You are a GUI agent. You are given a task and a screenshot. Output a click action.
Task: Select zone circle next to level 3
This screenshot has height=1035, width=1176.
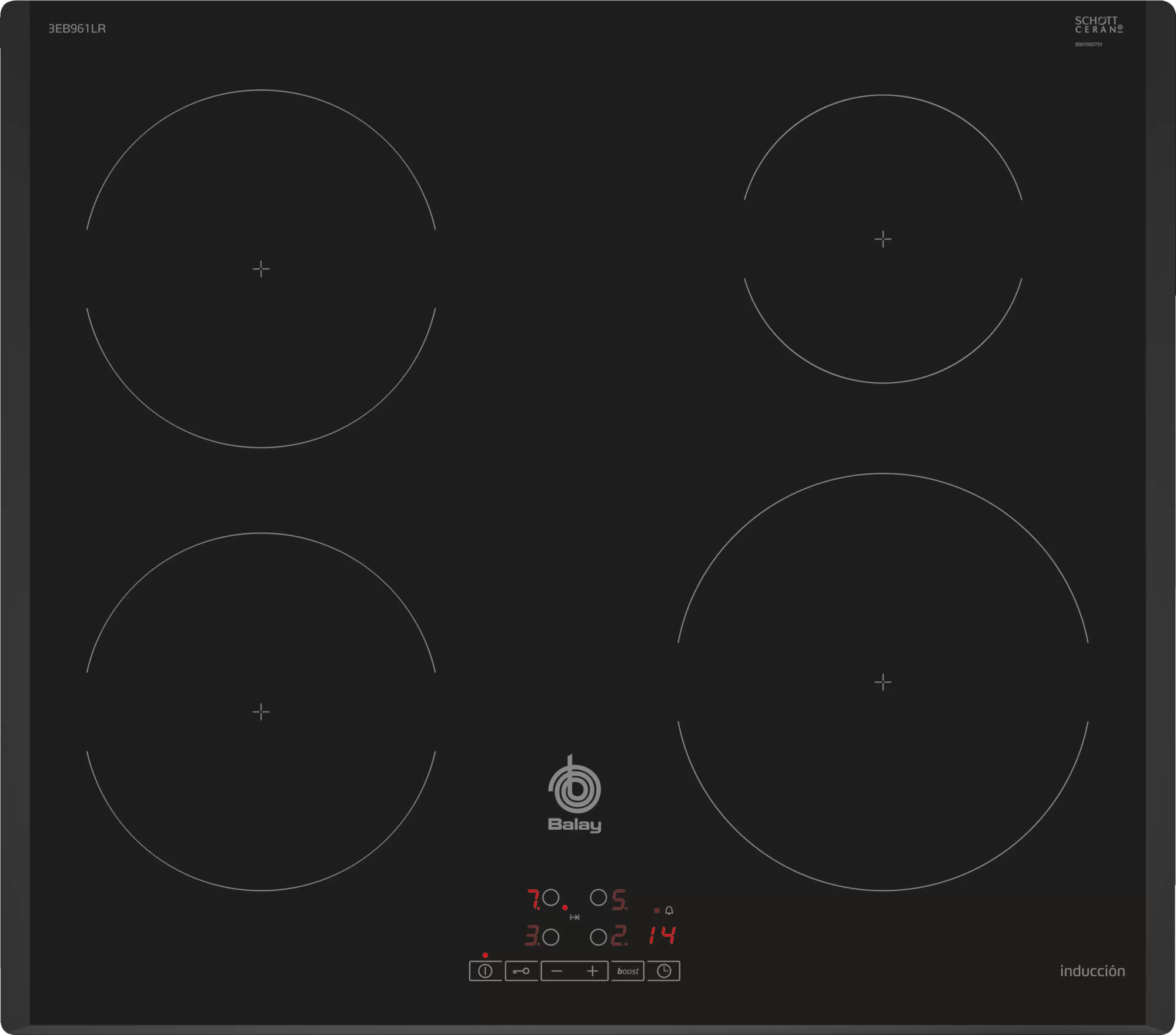[551, 937]
